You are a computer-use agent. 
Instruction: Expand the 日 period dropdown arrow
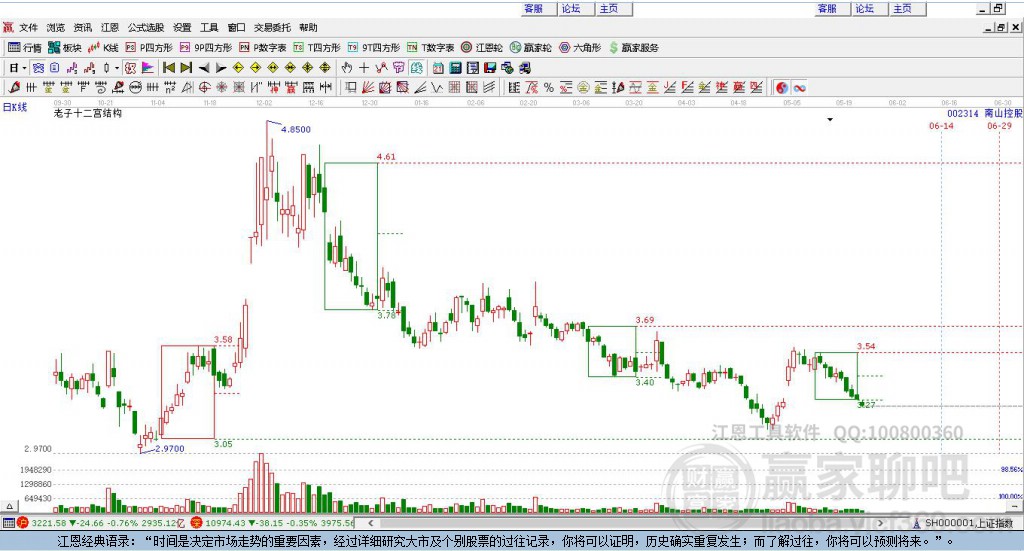point(24,68)
